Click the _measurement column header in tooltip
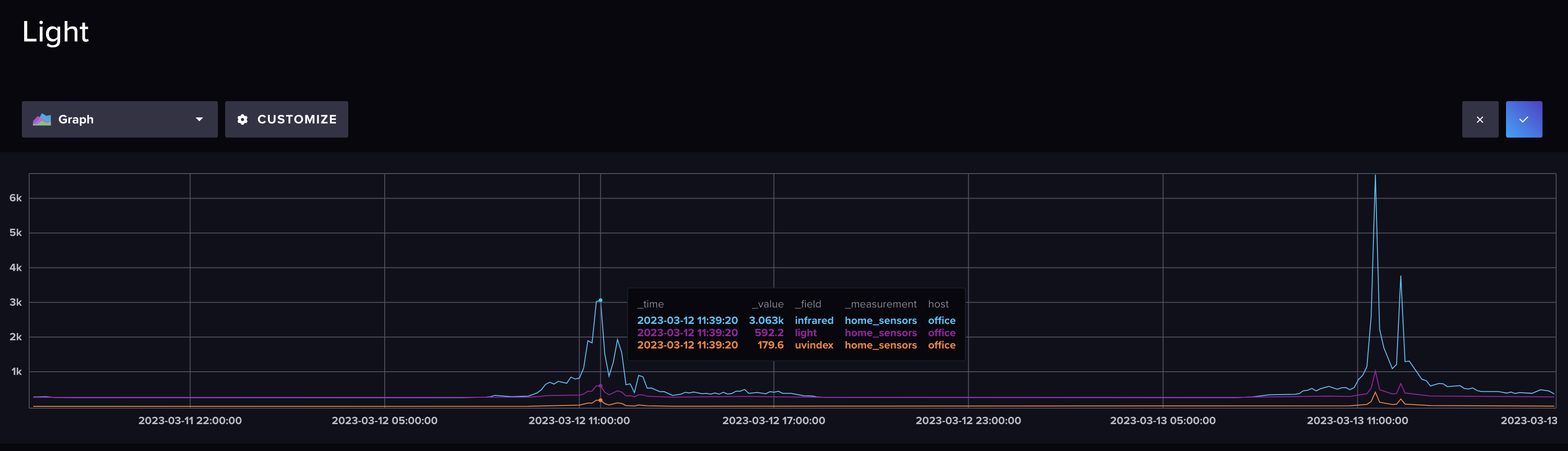 pos(880,304)
